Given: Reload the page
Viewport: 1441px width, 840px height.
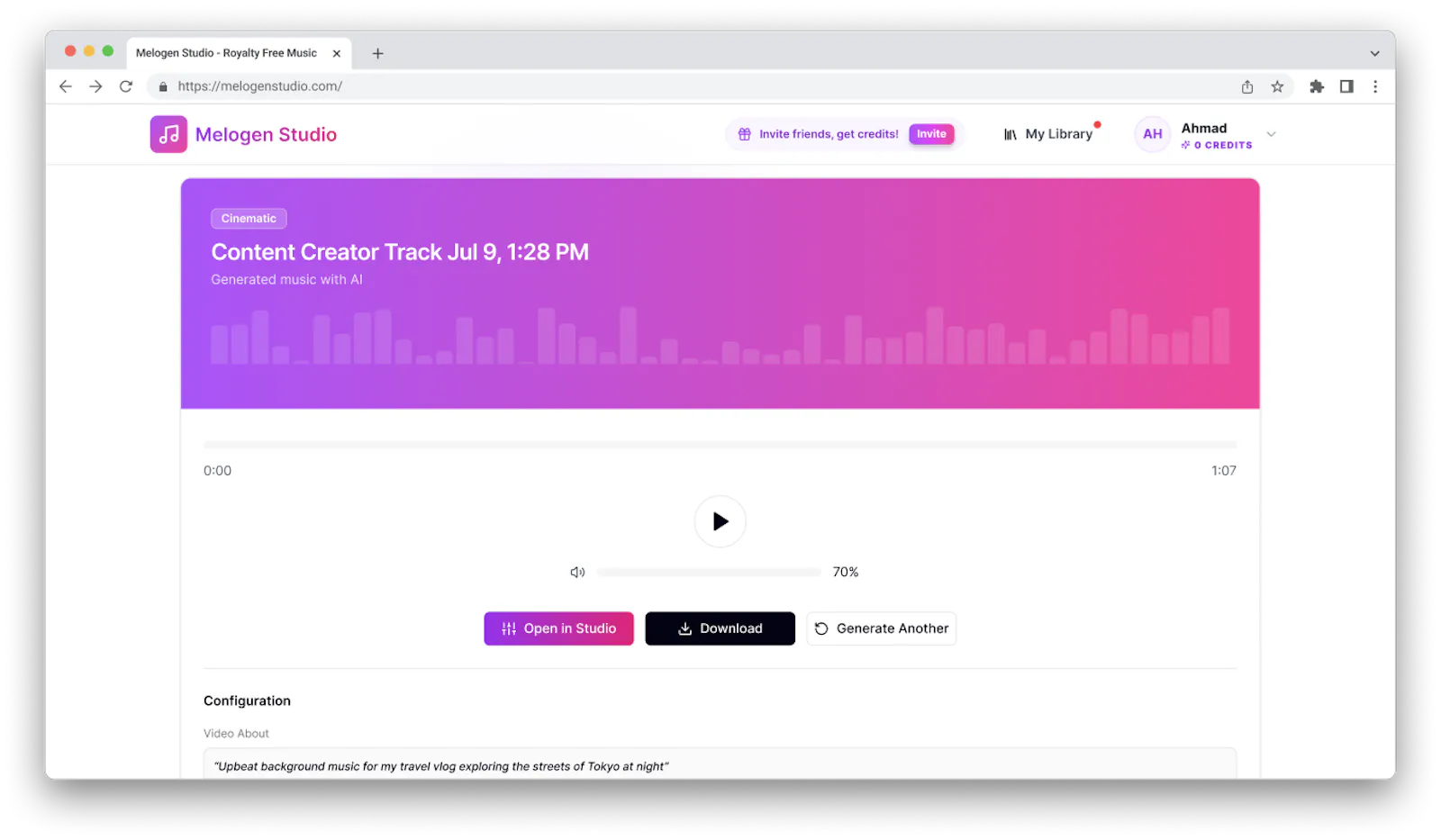Looking at the screenshot, I should (x=126, y=86).
